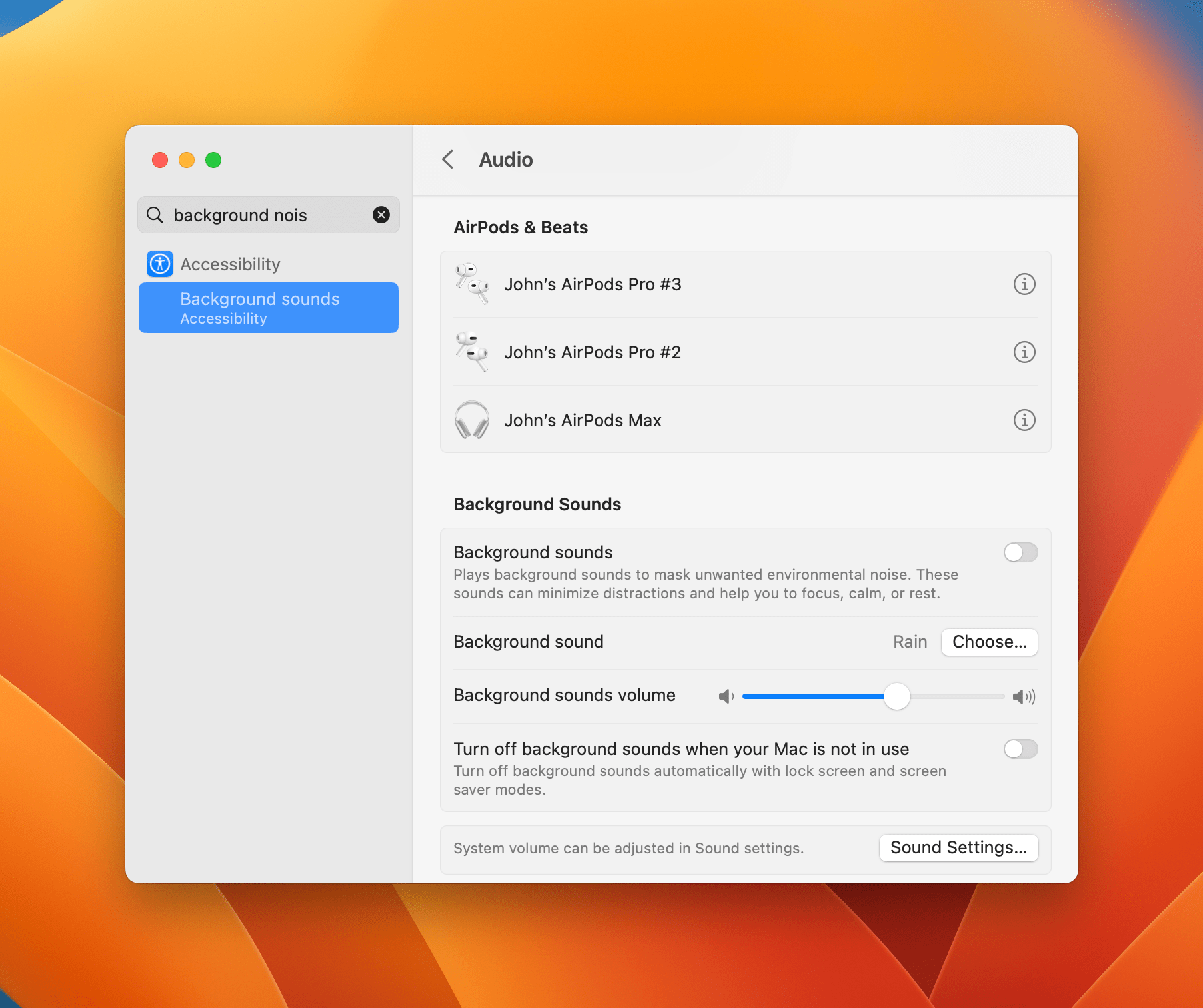Screen dimensions: 1203x1008
Task: Close the window with the red button
Action: [x=160, y=160]
